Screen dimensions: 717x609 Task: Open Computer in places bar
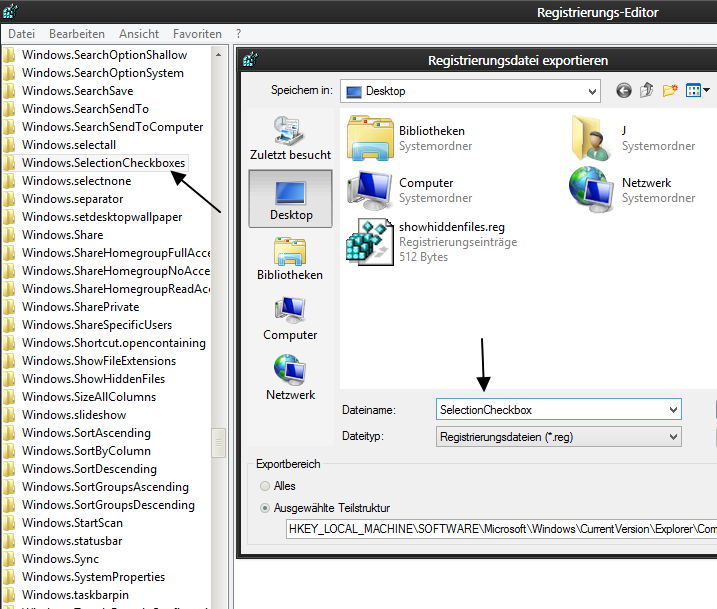click(x=290, y=318)
